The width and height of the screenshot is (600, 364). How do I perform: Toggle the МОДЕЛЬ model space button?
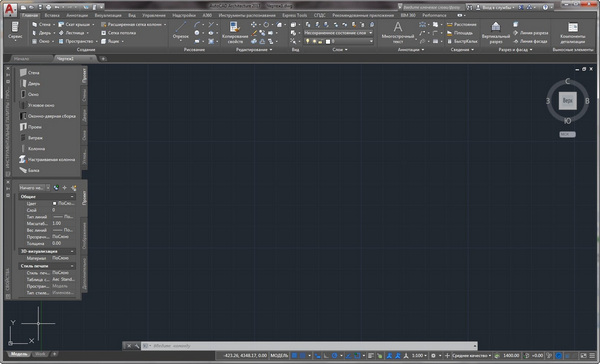pos(279,356)
